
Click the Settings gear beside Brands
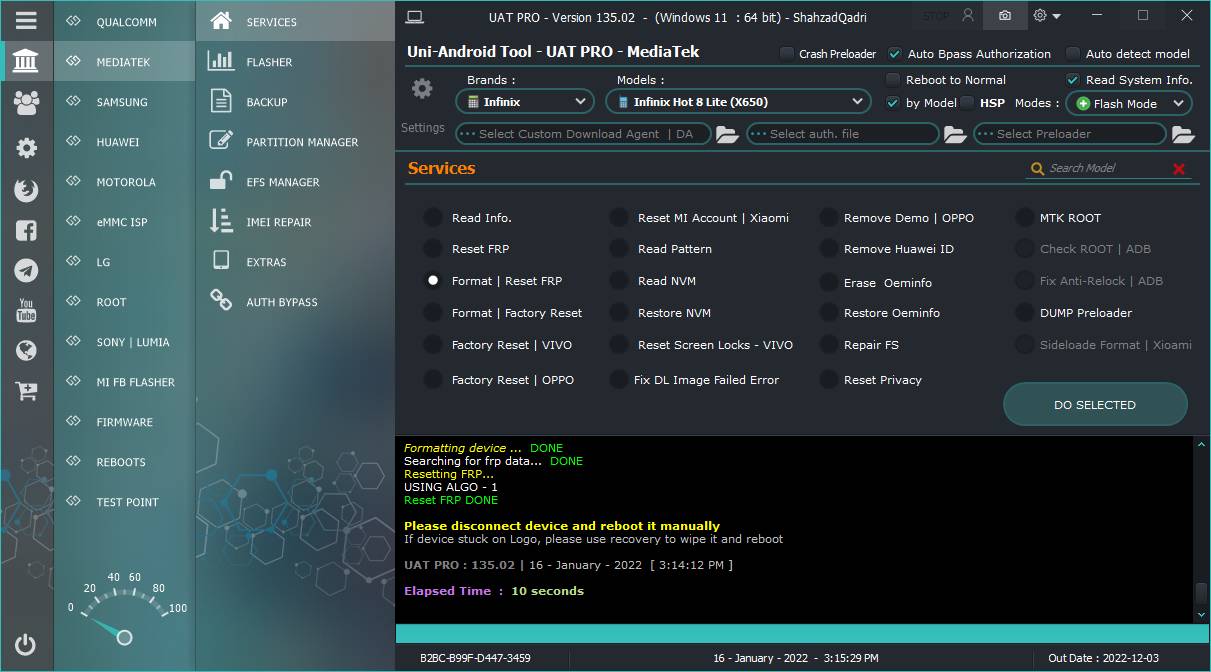422,89
